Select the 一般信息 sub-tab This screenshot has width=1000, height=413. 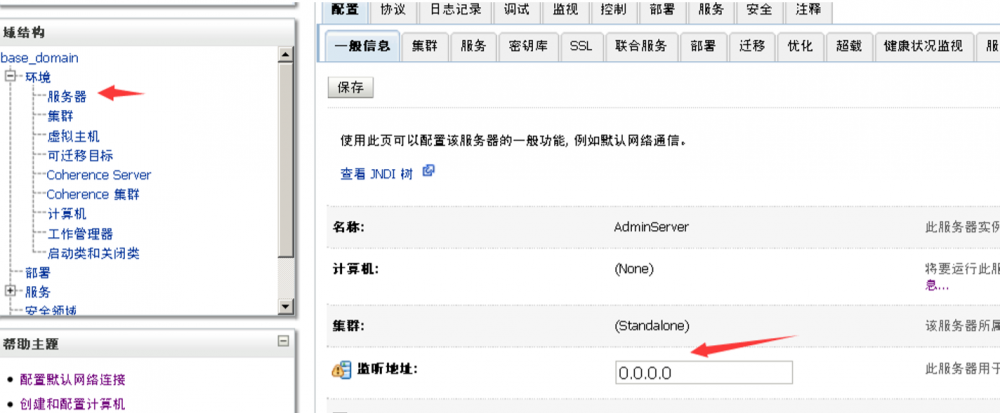click(x=362, y=46)
